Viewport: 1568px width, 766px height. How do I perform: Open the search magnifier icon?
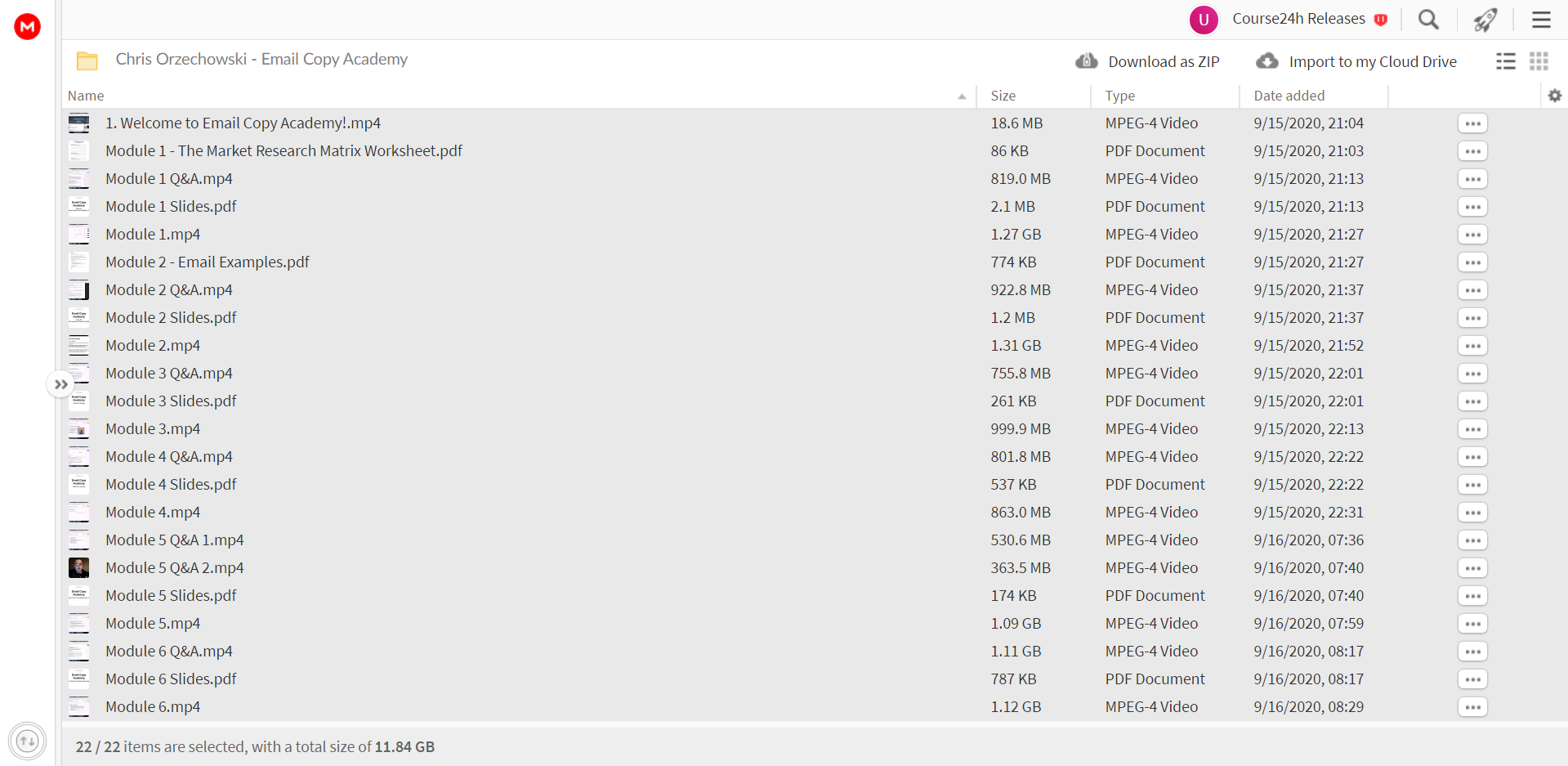[x=1428, y=20]
